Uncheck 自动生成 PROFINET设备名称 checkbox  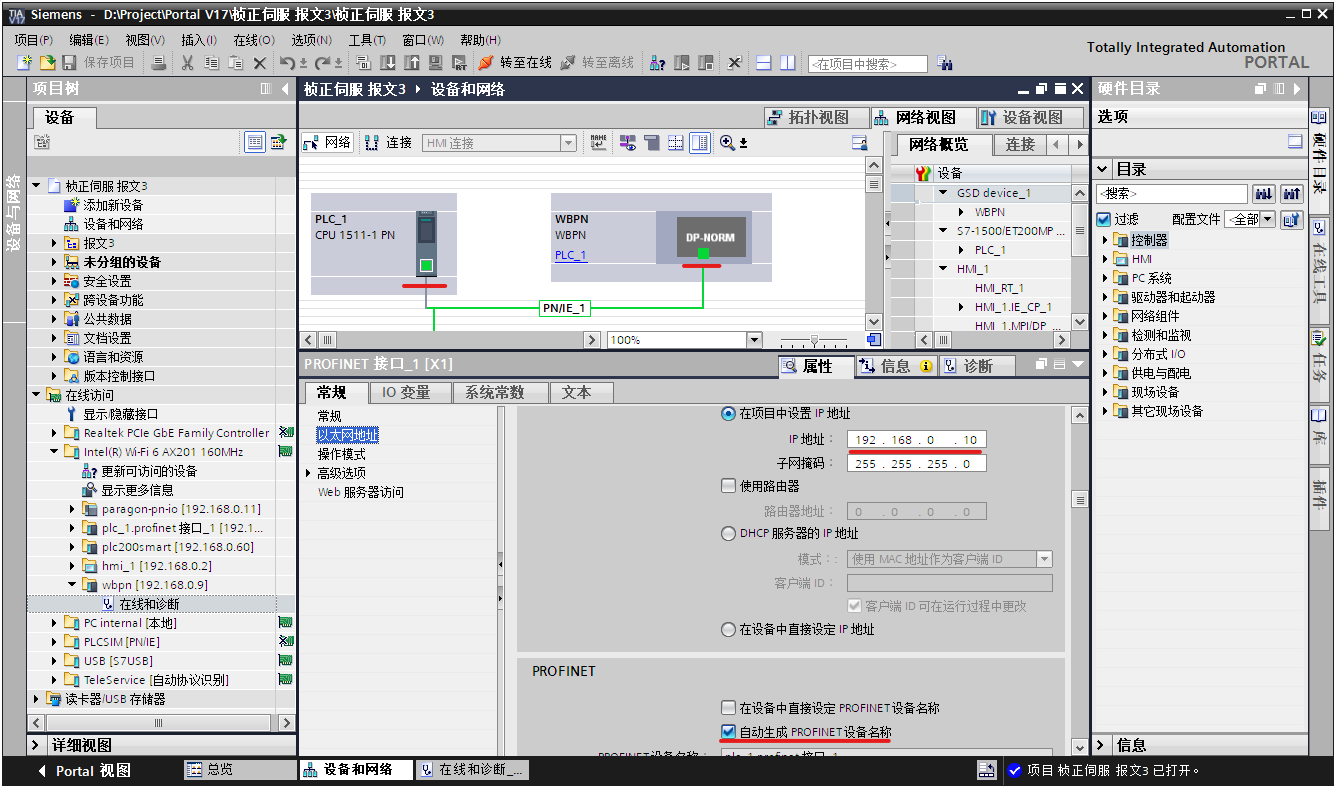728,732
